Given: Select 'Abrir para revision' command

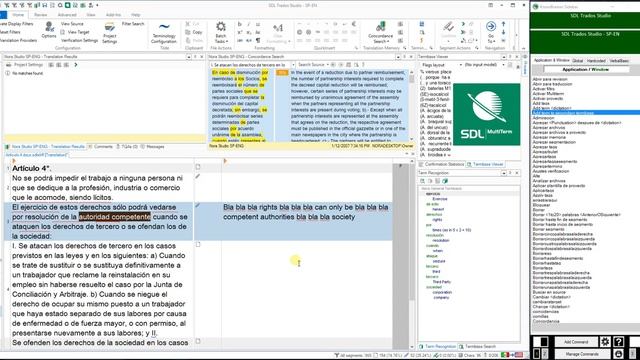Looking at the screenshot, I should point(549,79).
